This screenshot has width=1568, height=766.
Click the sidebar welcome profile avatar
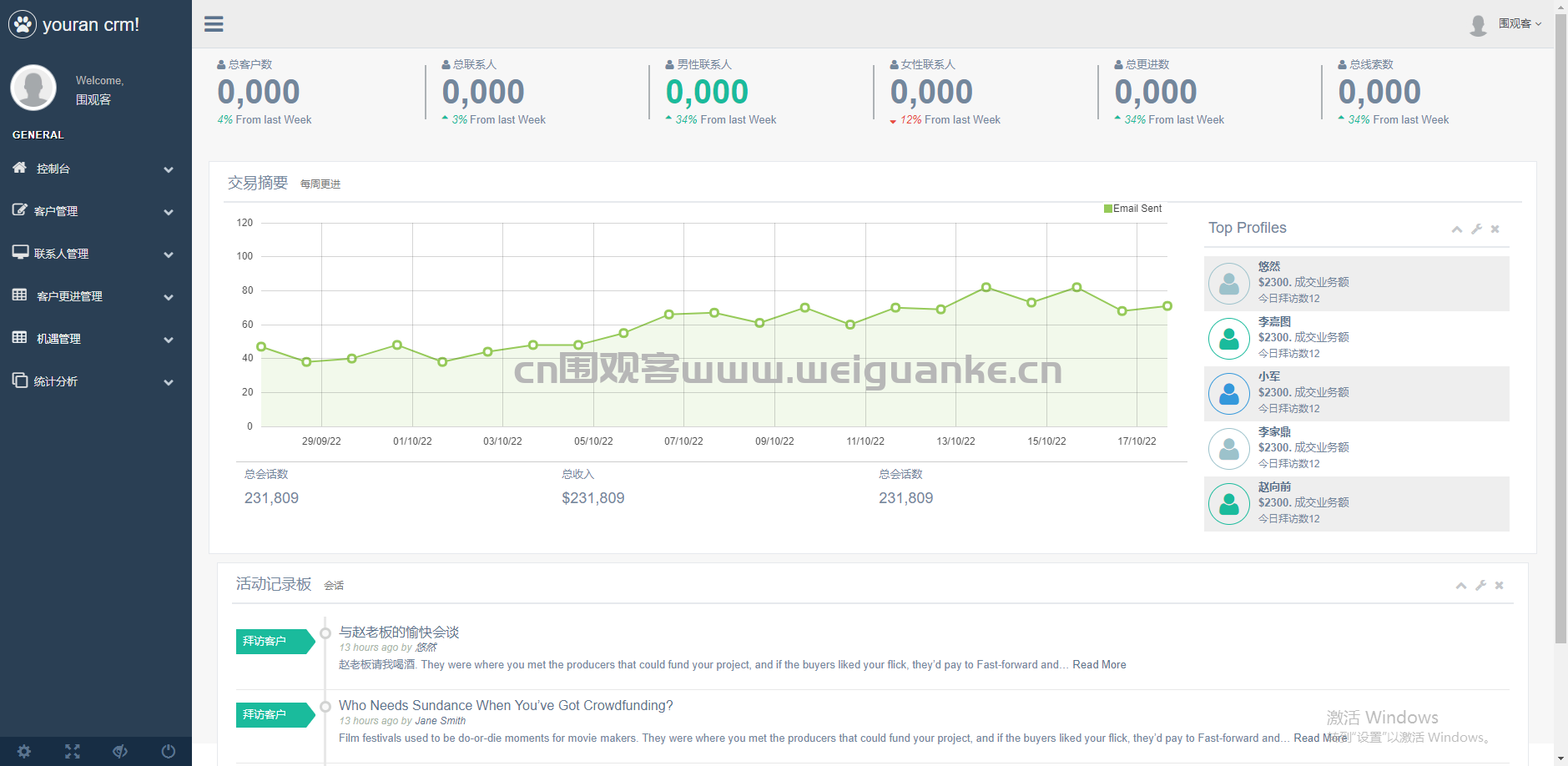(x=33, y=88)
